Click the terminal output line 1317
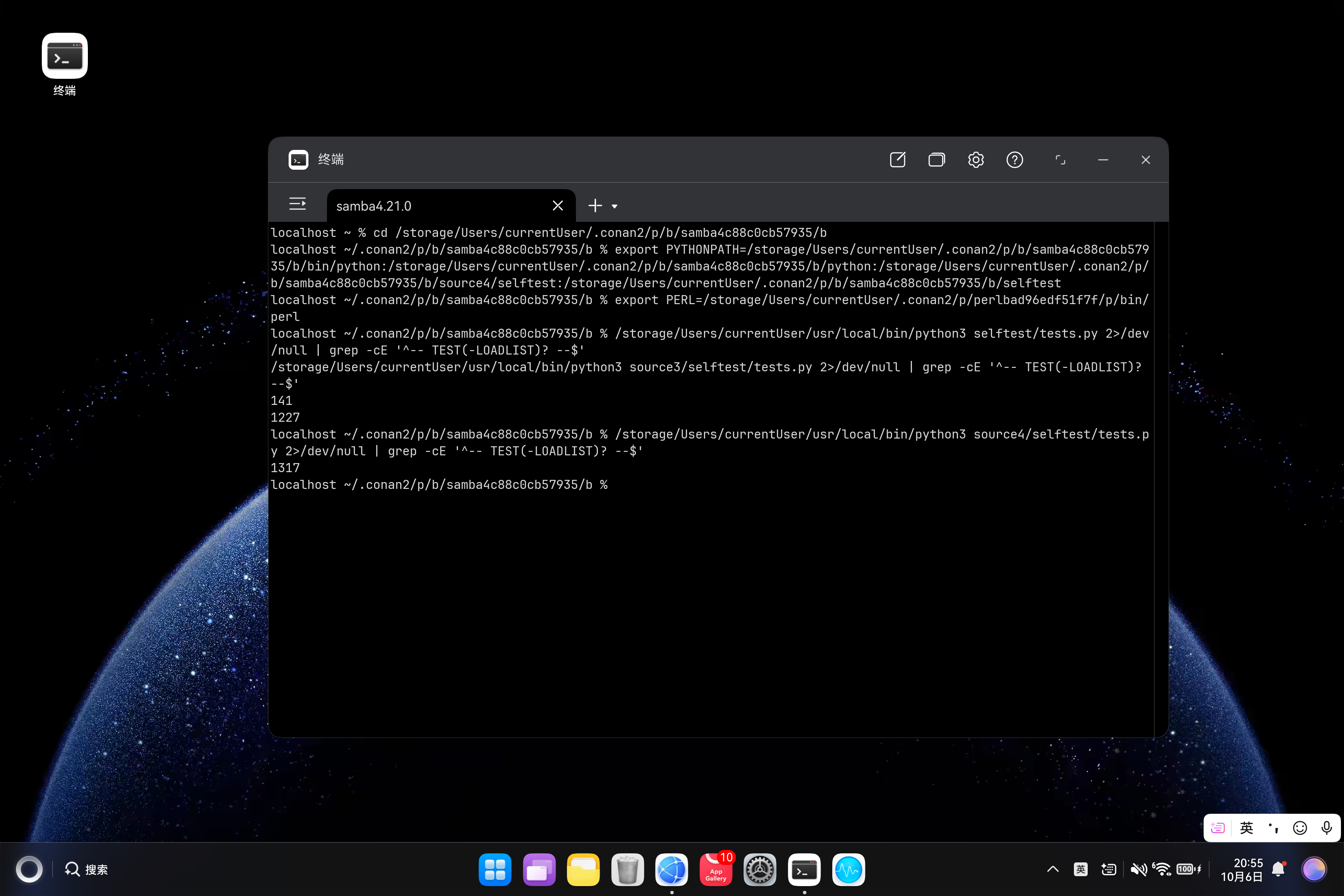1344x896 pixels. [x=285, y=468]
